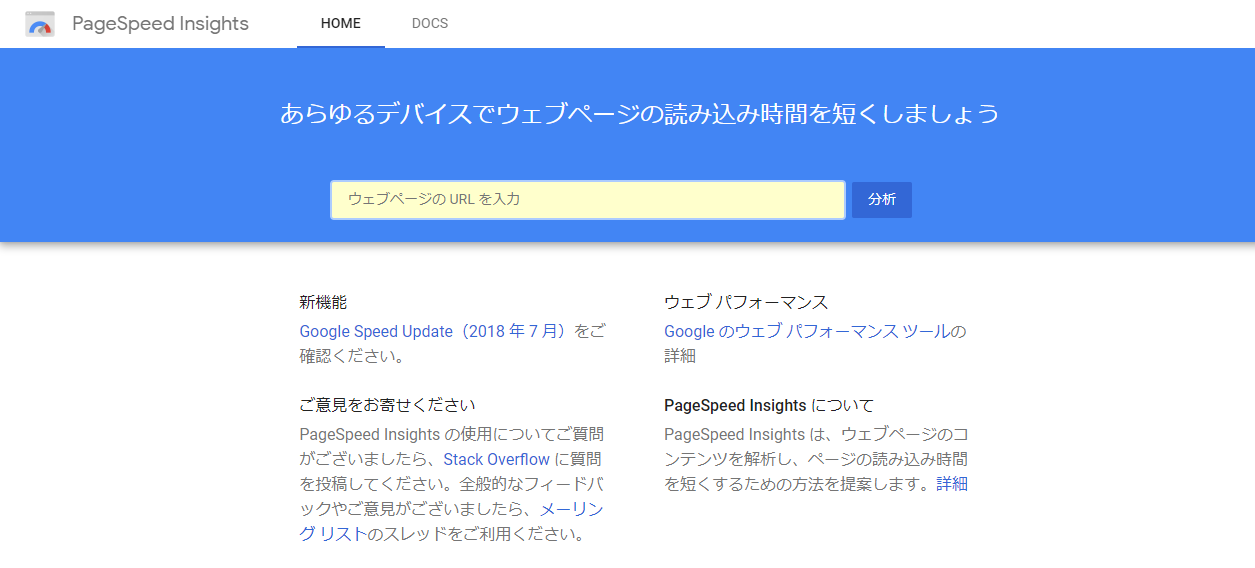Click the 新機能 heading

(x=323, y=302)
